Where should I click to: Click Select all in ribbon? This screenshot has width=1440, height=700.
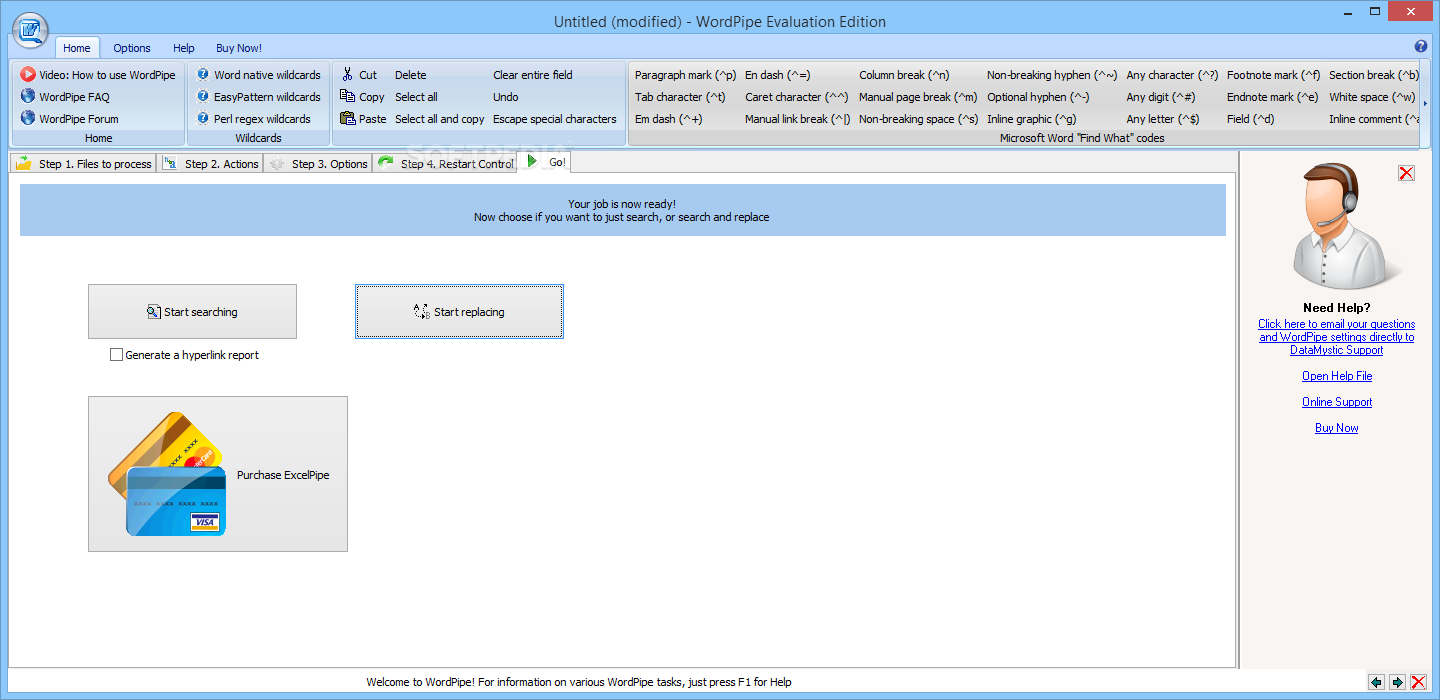click(x=416, y=97)
